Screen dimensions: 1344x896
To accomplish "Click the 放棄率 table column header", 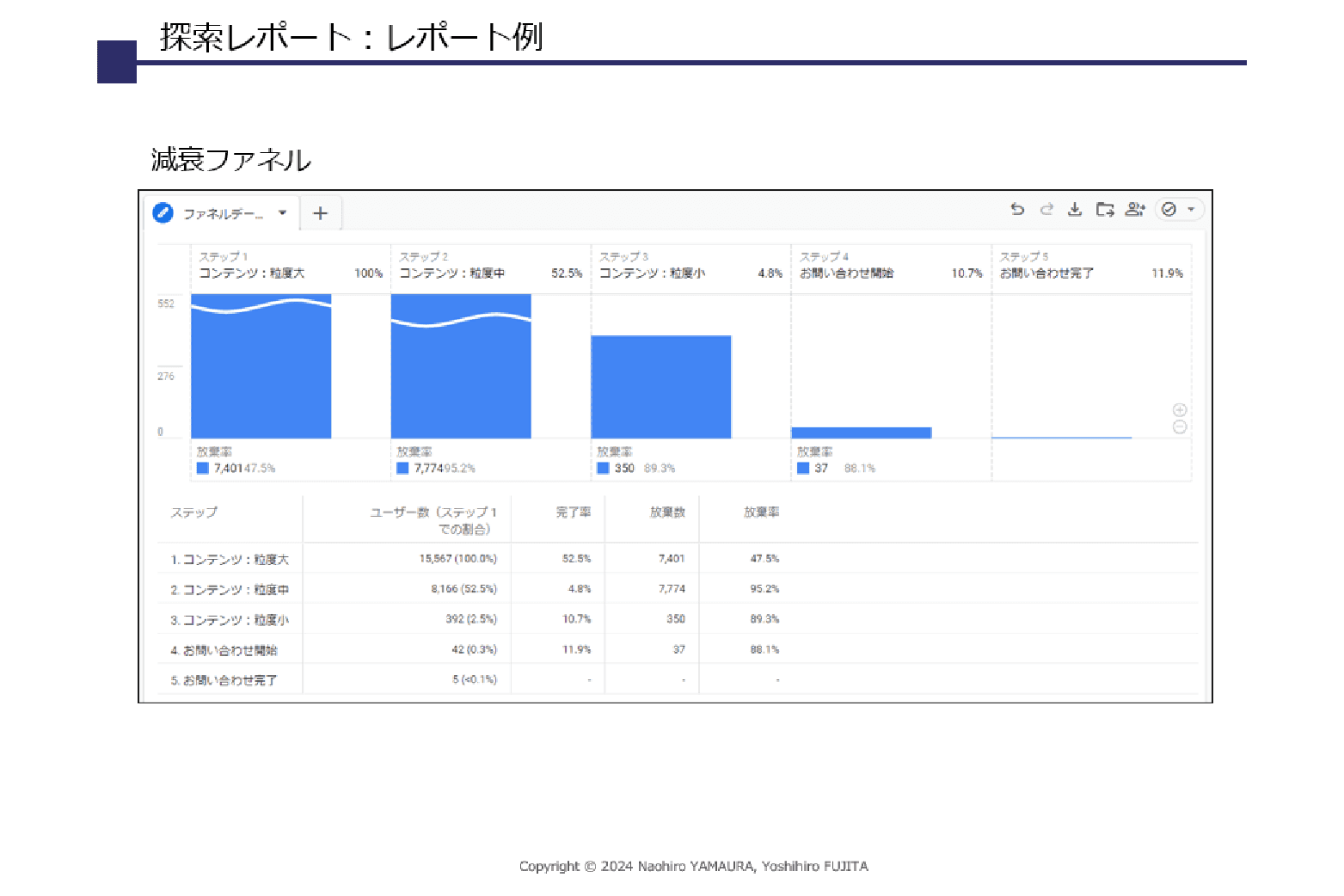I will pos(762,512).
